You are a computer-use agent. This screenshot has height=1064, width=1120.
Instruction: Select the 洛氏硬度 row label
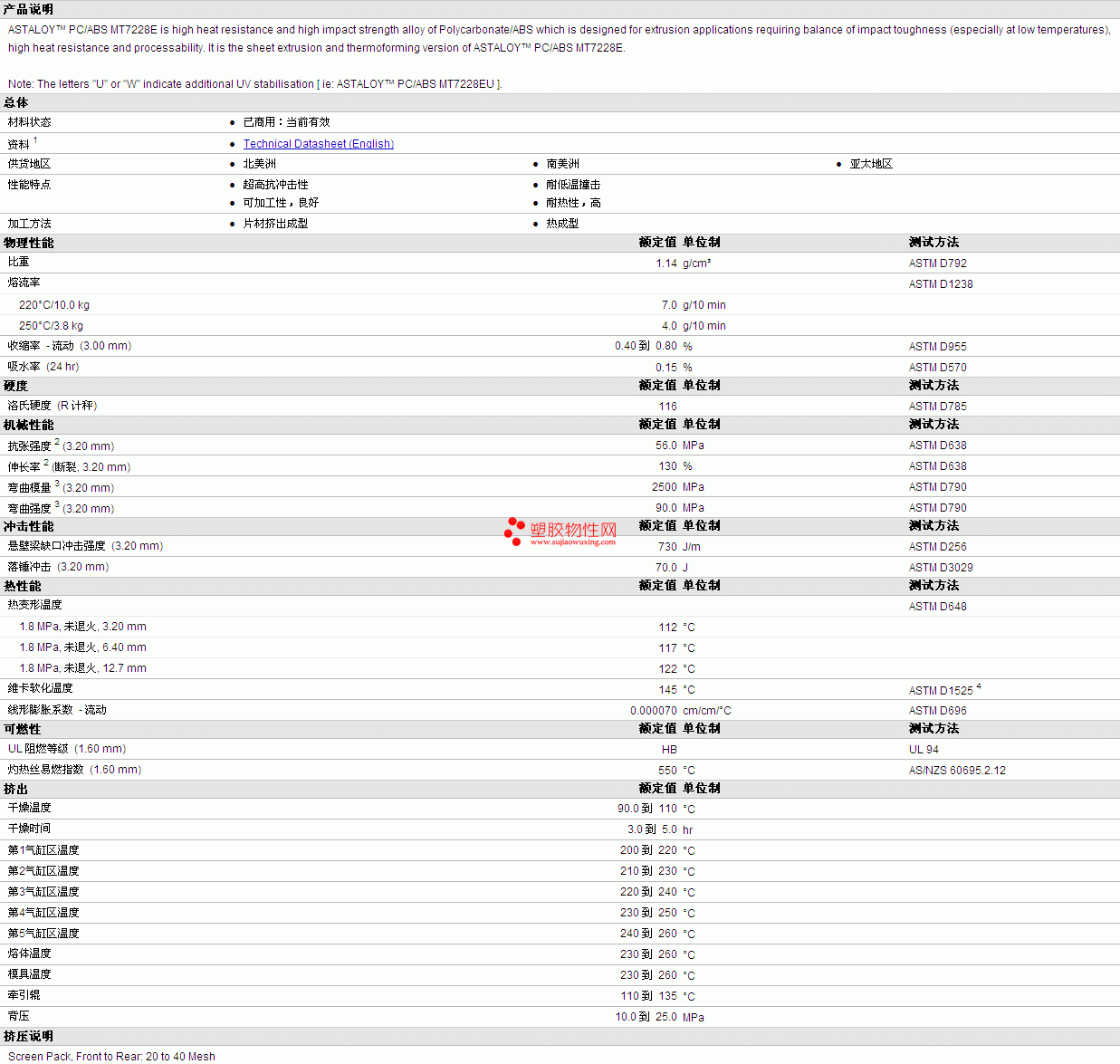point(53,406)
